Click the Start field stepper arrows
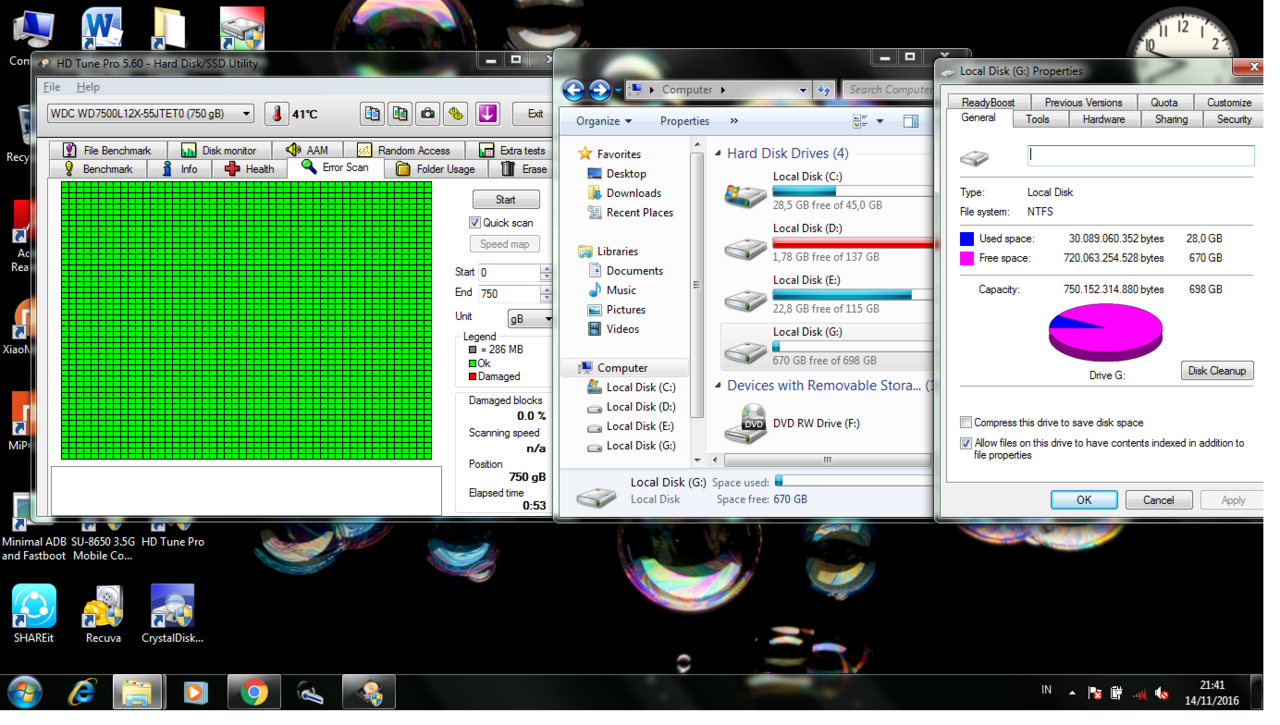Image resolution: width=1280 pixels, height=725 pixels. click(x=546, y=272)
